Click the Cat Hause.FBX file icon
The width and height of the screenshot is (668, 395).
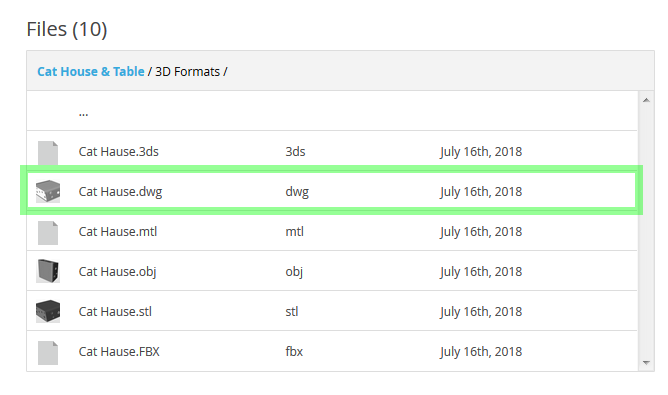[48, 353]
